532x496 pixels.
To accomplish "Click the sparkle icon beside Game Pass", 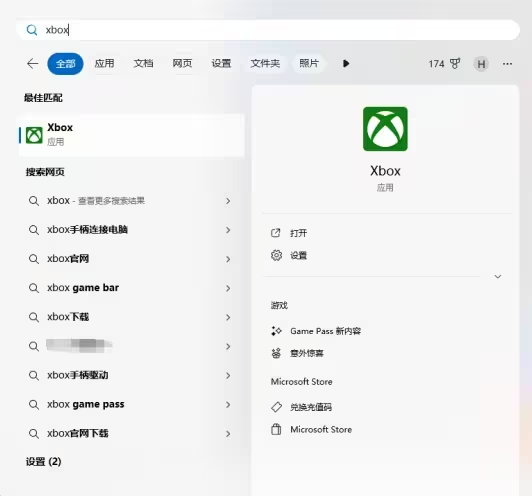I will pos(276,331).
